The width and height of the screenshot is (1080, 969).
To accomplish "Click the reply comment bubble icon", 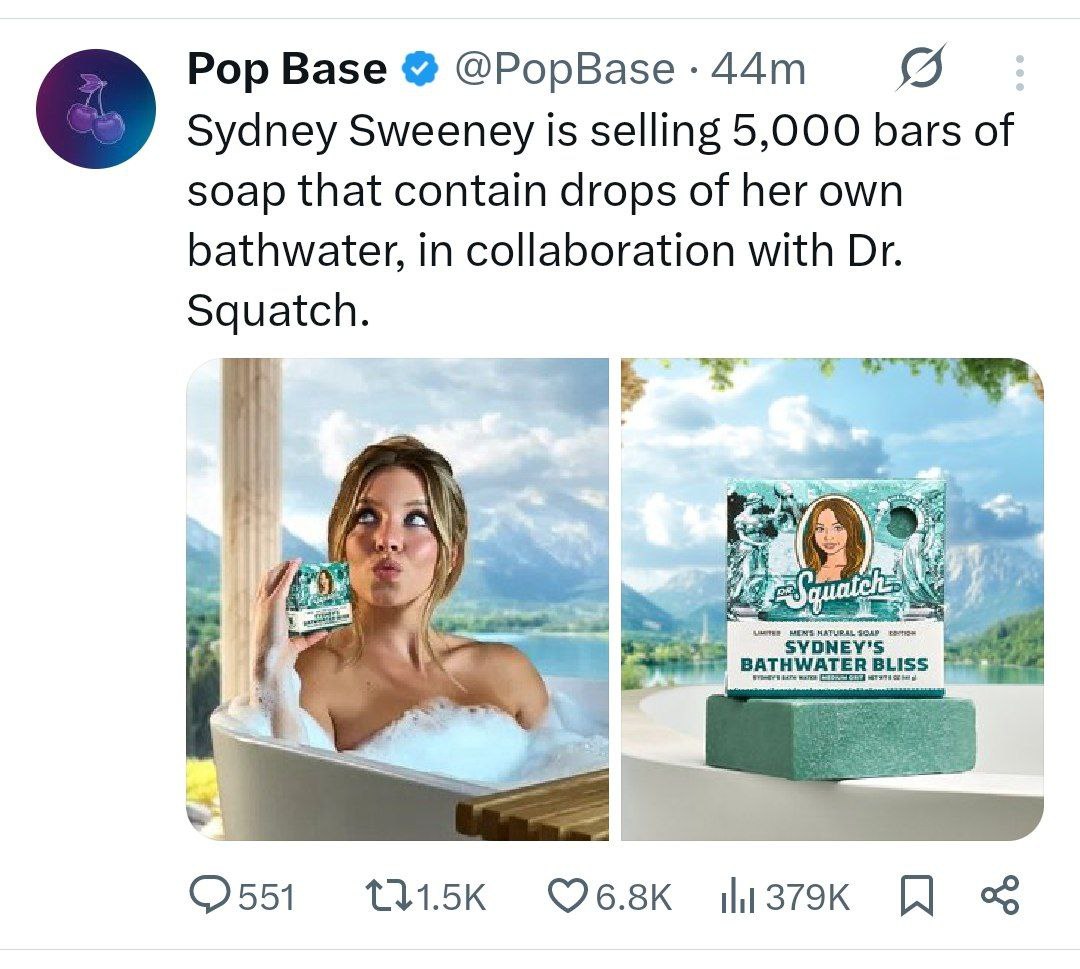I will tap(209, 895).
